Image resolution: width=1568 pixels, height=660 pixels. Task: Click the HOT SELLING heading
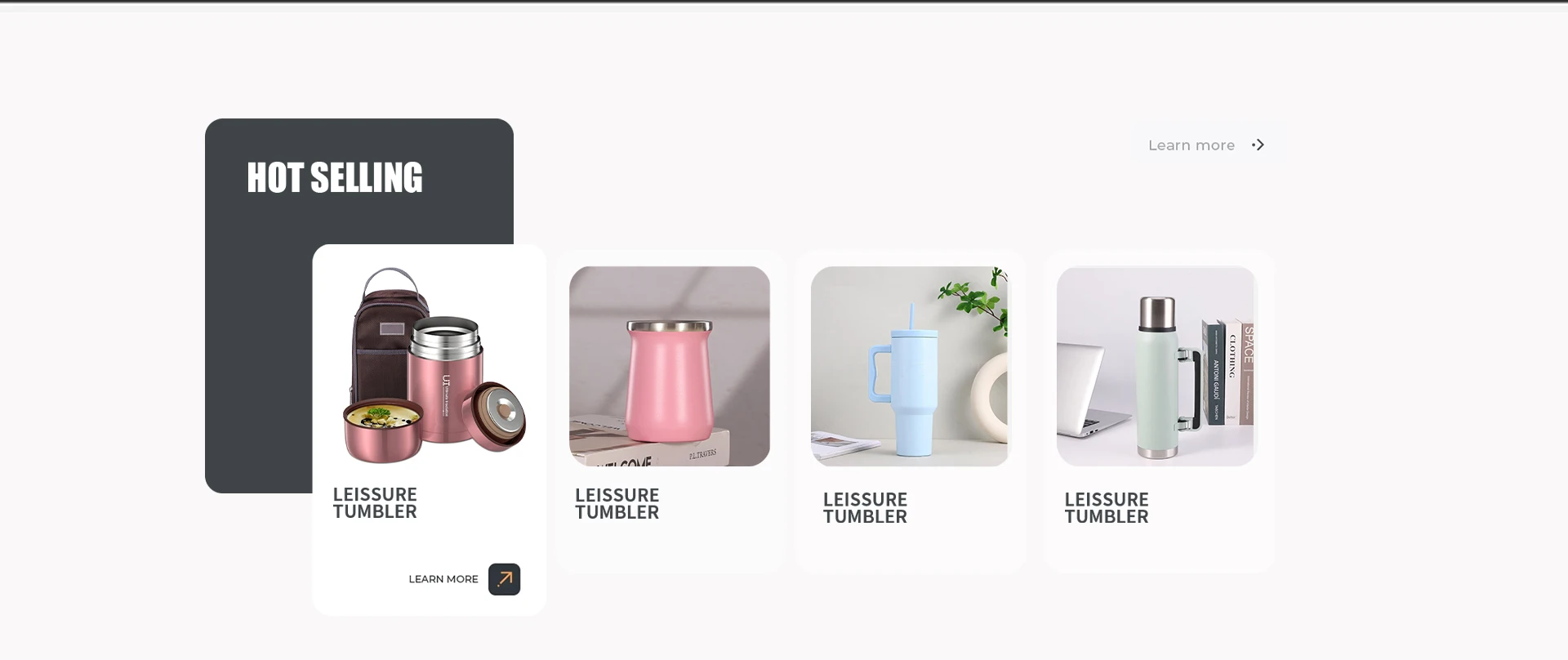(335, 178)
